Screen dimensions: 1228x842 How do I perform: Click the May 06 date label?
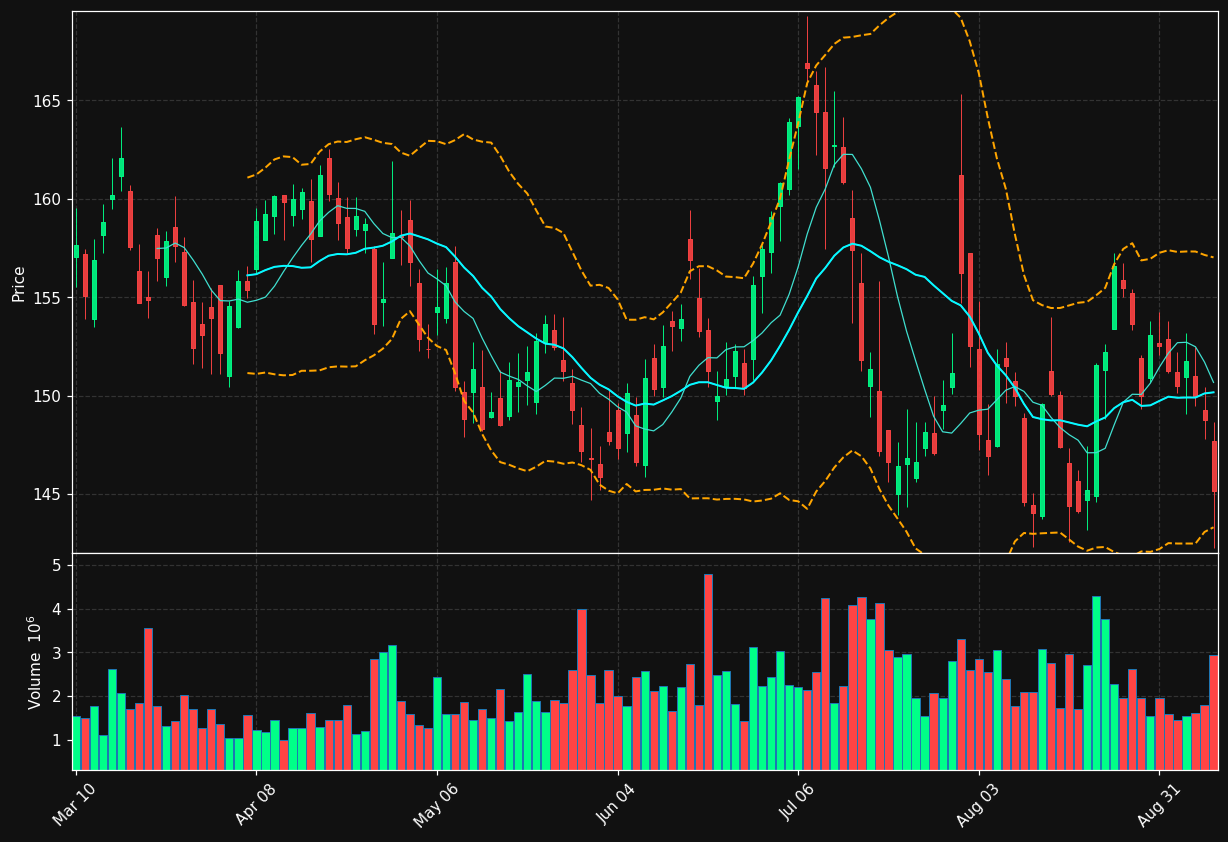tap(435, 804)
